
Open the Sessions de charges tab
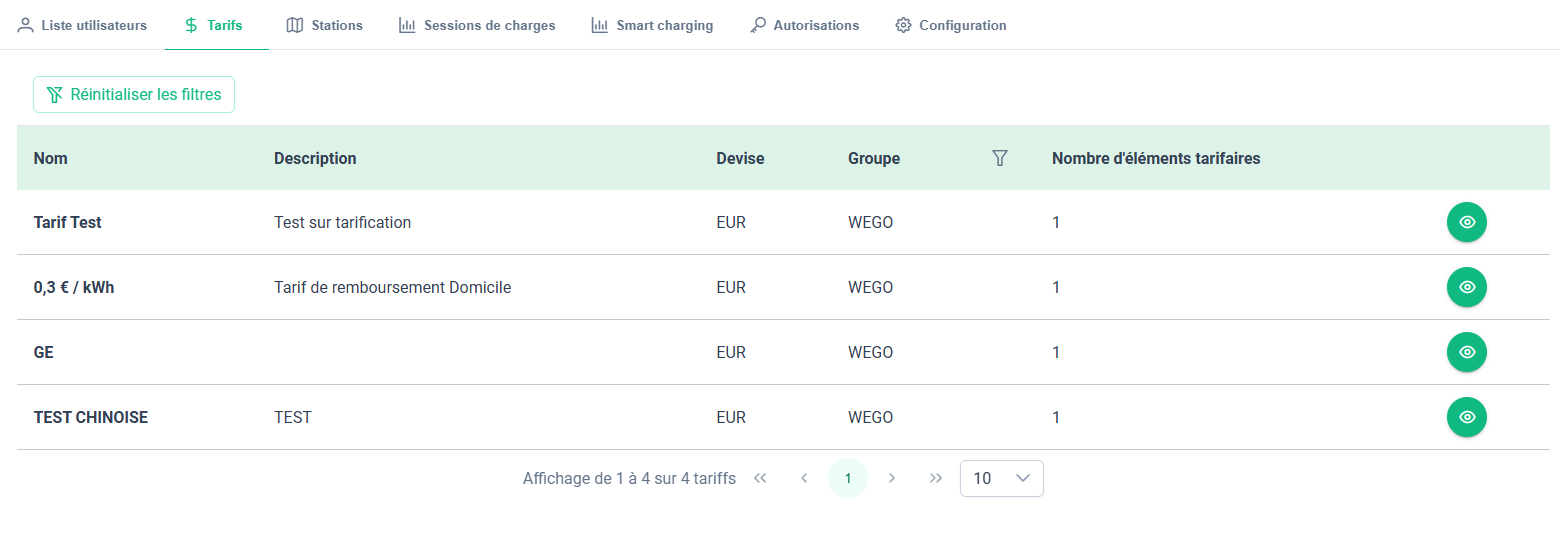coord(476,25)
